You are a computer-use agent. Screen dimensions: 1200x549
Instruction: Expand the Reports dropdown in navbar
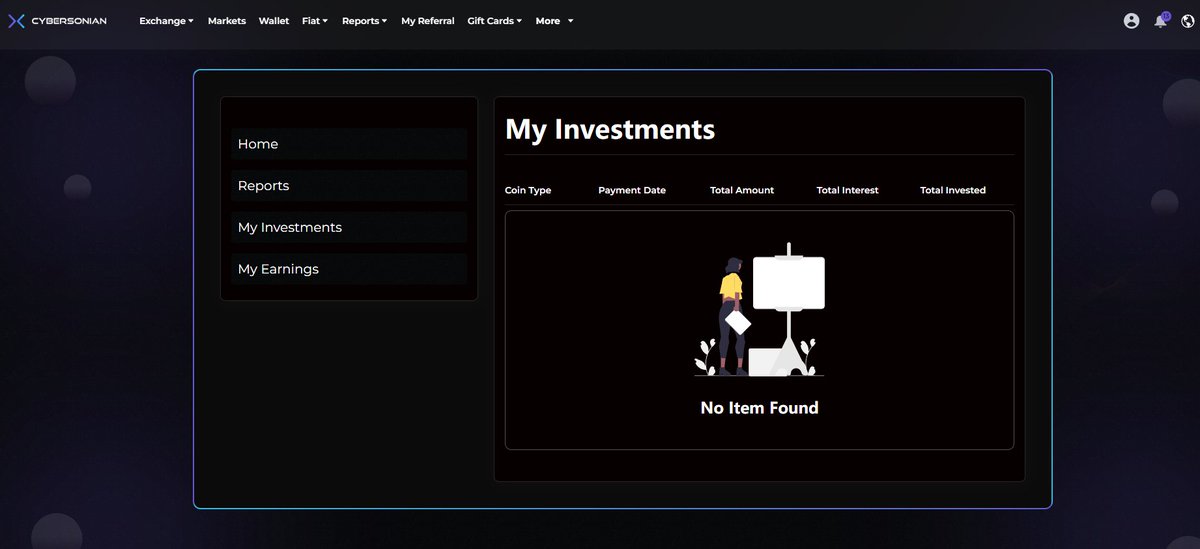[364, 21]
